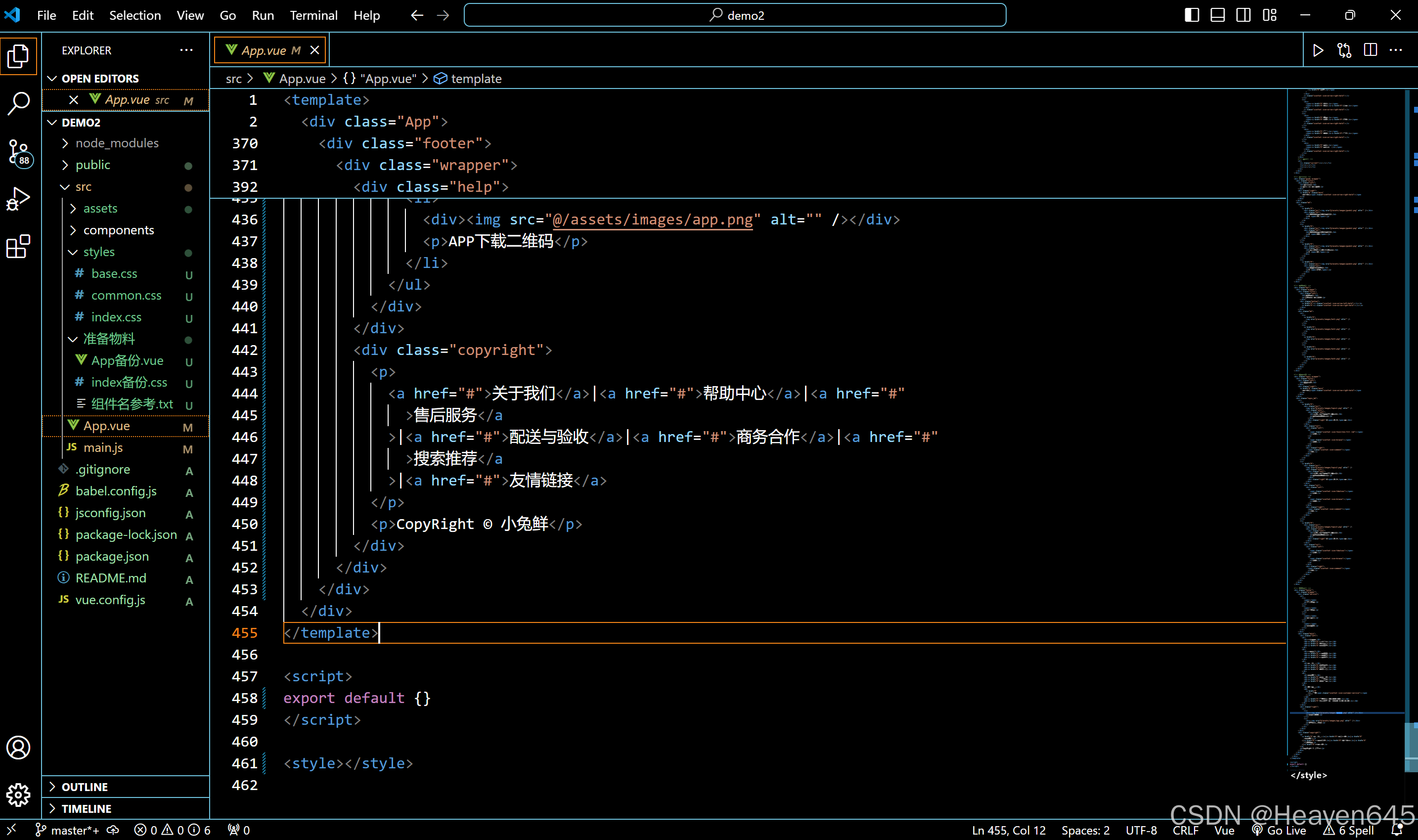Screen dimensions: 1418x840
Task: Open Accounts menu icon
Action: [19, 747]
